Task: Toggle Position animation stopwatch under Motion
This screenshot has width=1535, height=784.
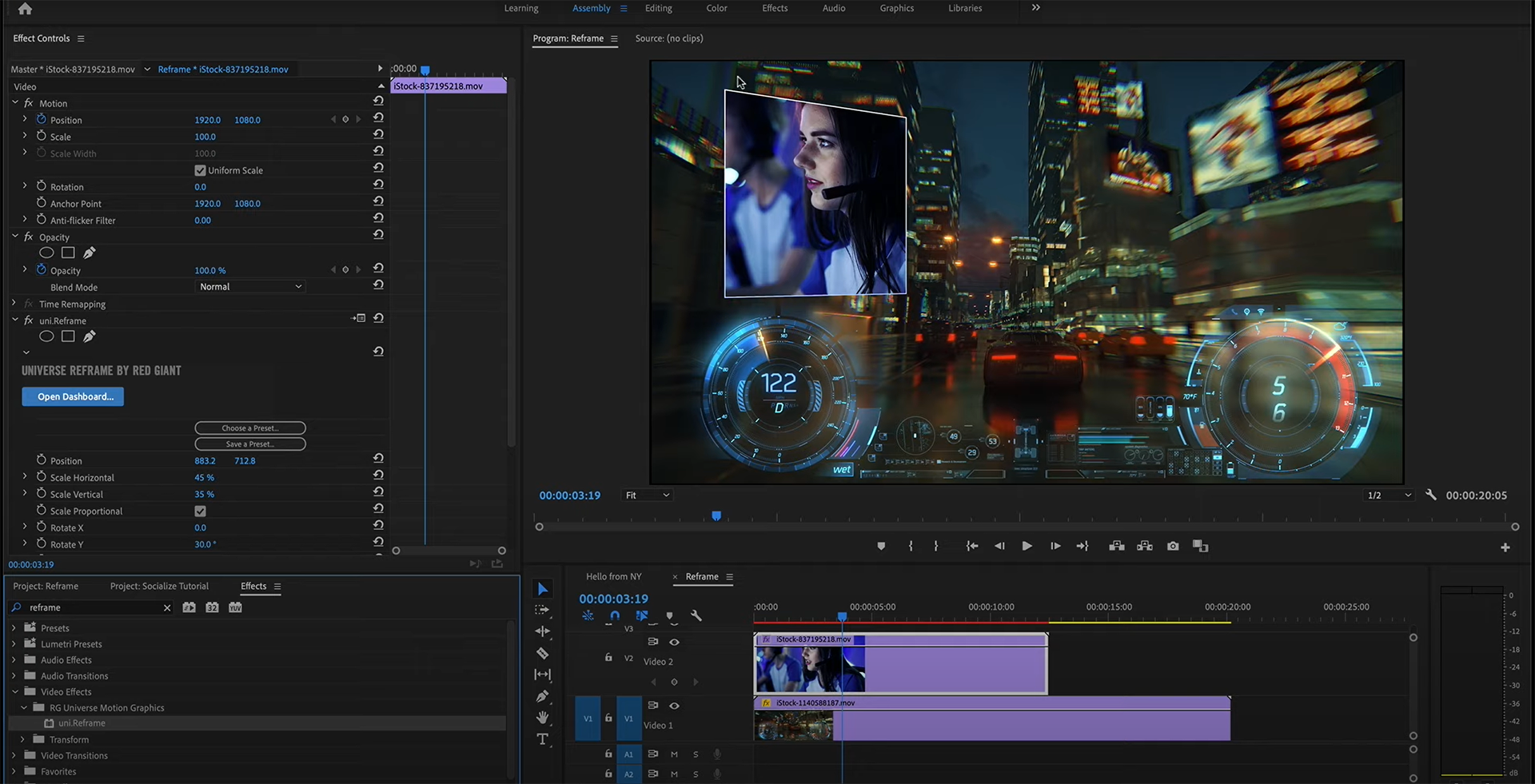Action: (x=42, y=119)
